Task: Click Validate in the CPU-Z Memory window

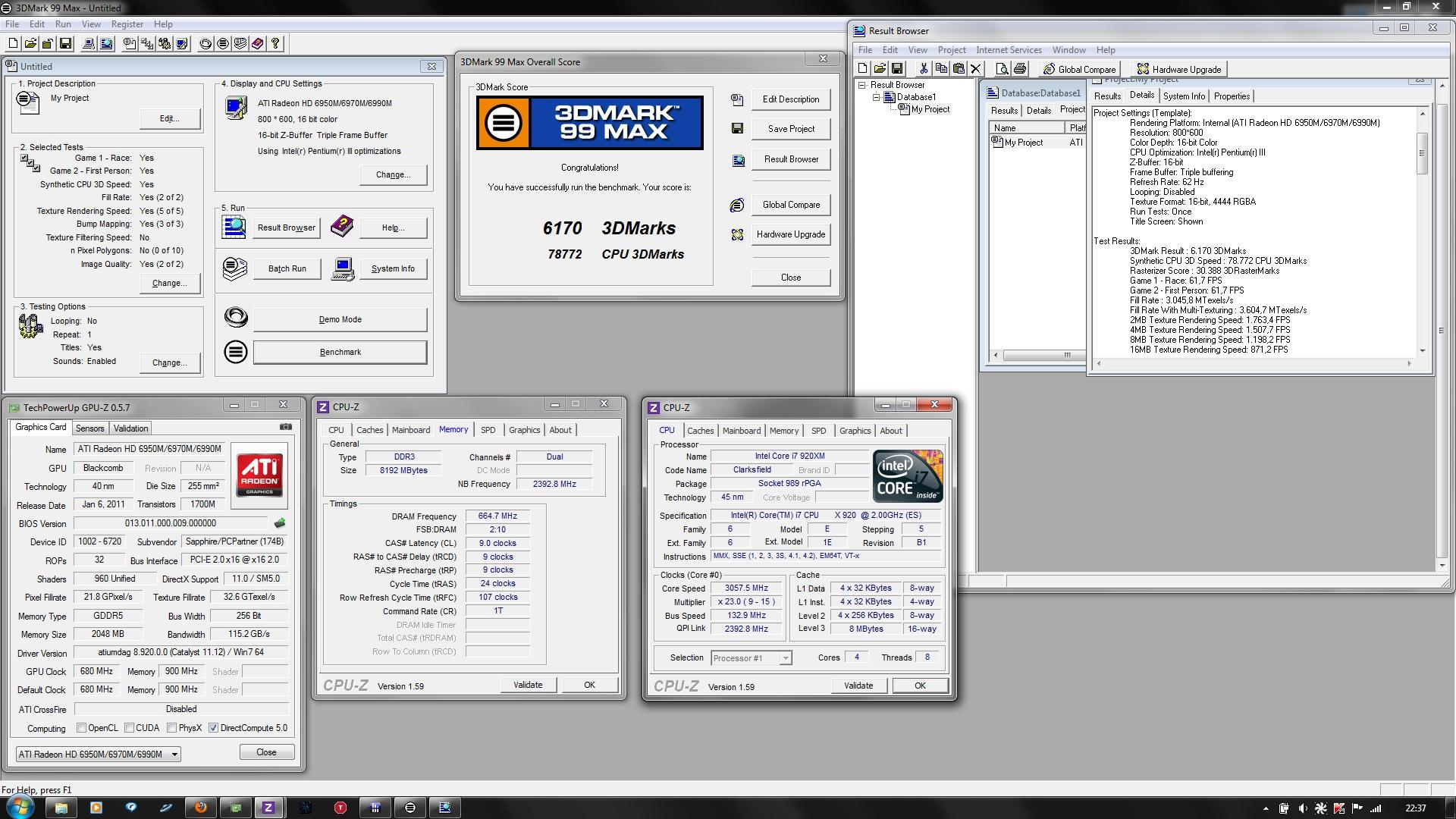Action: 528,685
